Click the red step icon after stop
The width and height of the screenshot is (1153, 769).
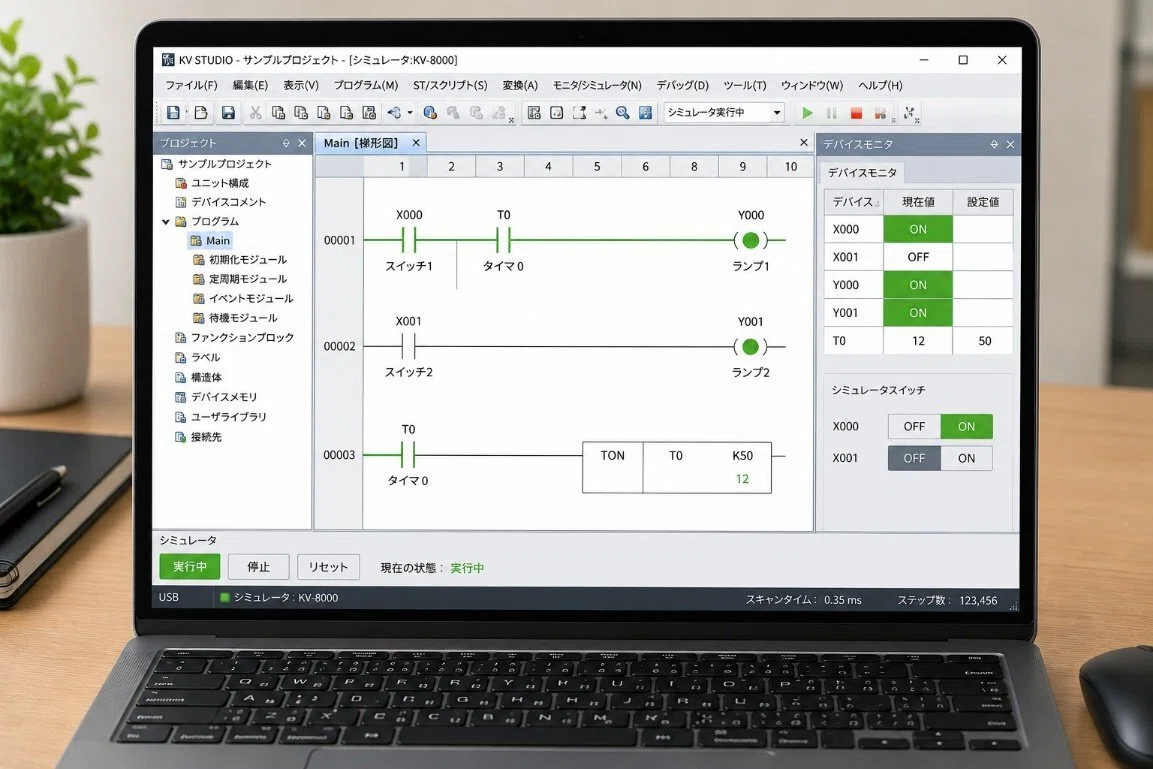pyautogui.click(x=879, y=113)
